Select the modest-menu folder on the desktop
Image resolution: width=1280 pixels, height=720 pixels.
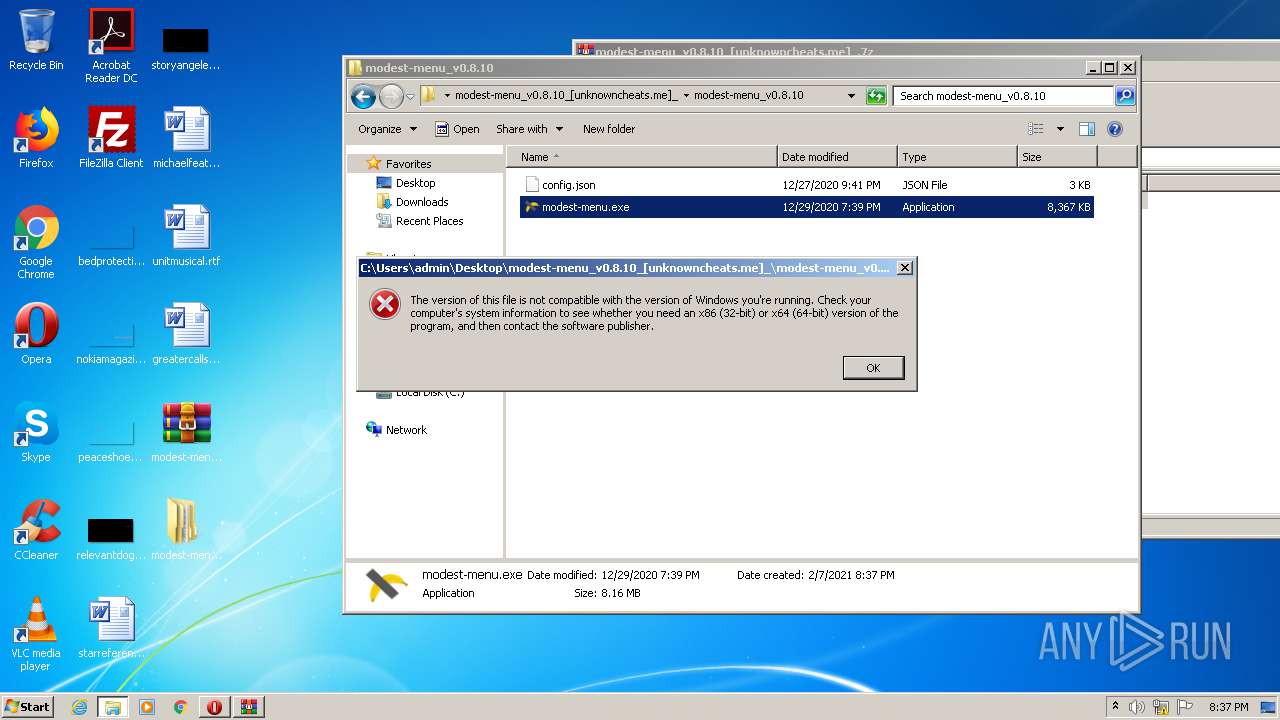(x=186, y=530)
